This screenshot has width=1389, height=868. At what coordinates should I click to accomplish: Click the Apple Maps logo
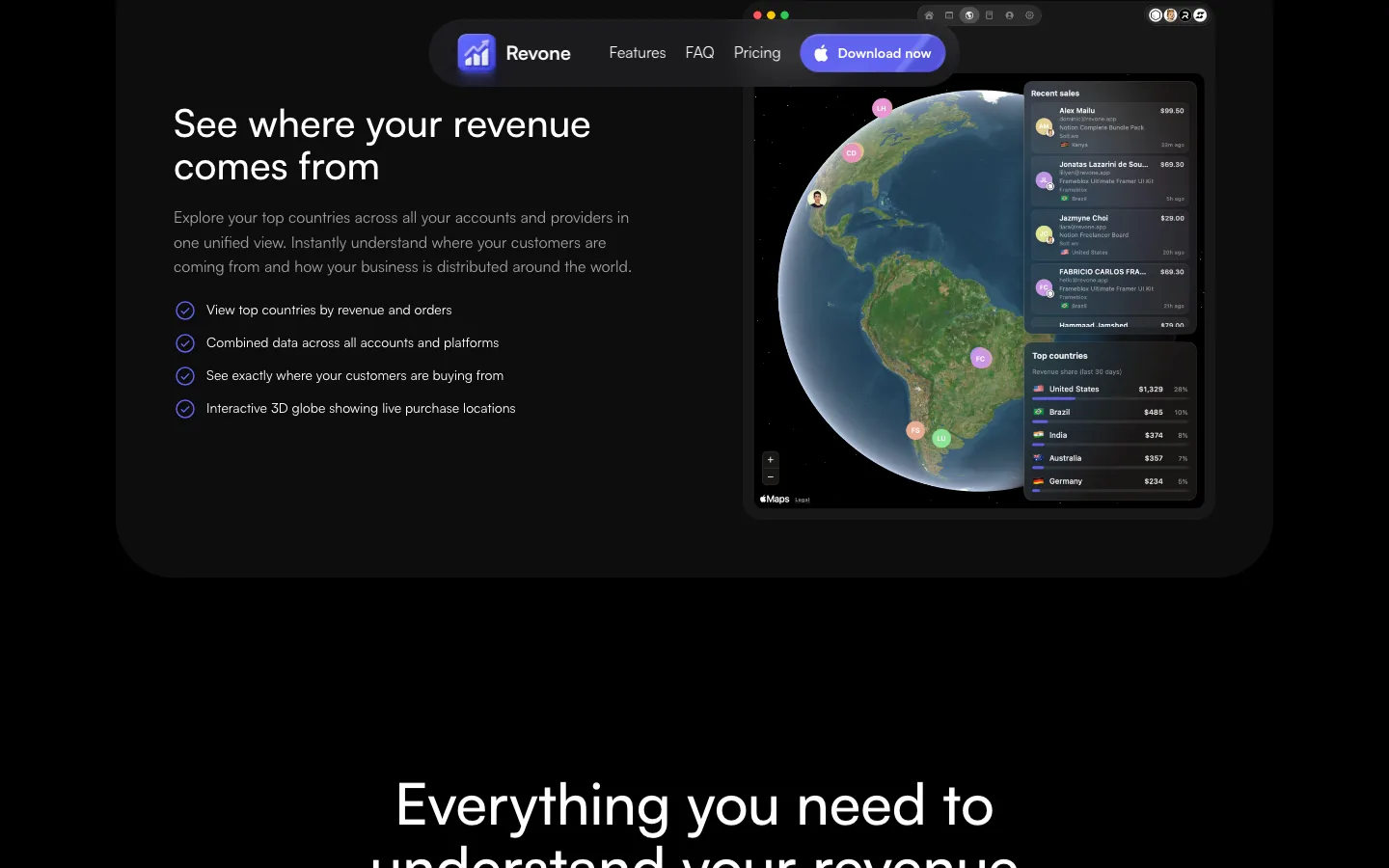pyautogui.click(x=775, y=499)
